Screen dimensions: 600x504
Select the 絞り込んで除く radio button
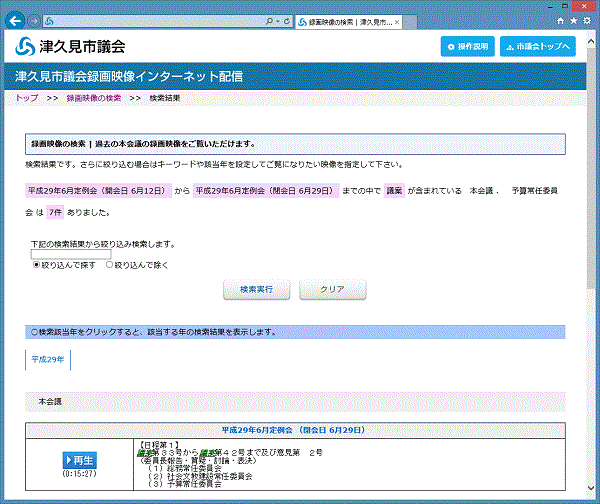109,265
